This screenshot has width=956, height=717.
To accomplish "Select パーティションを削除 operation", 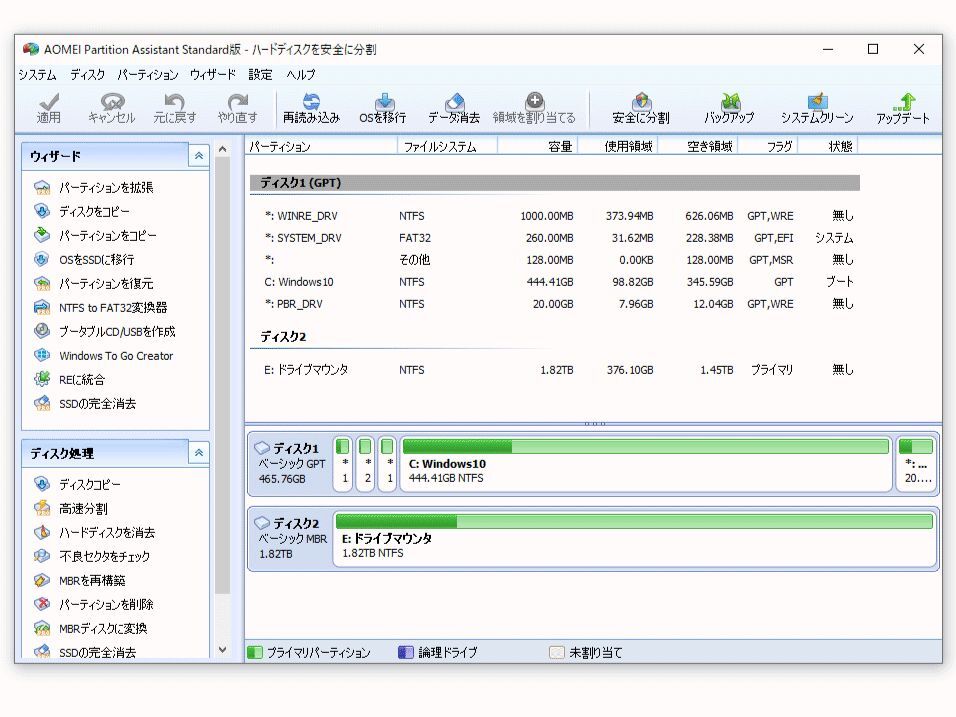I will (x=94, y=605).
